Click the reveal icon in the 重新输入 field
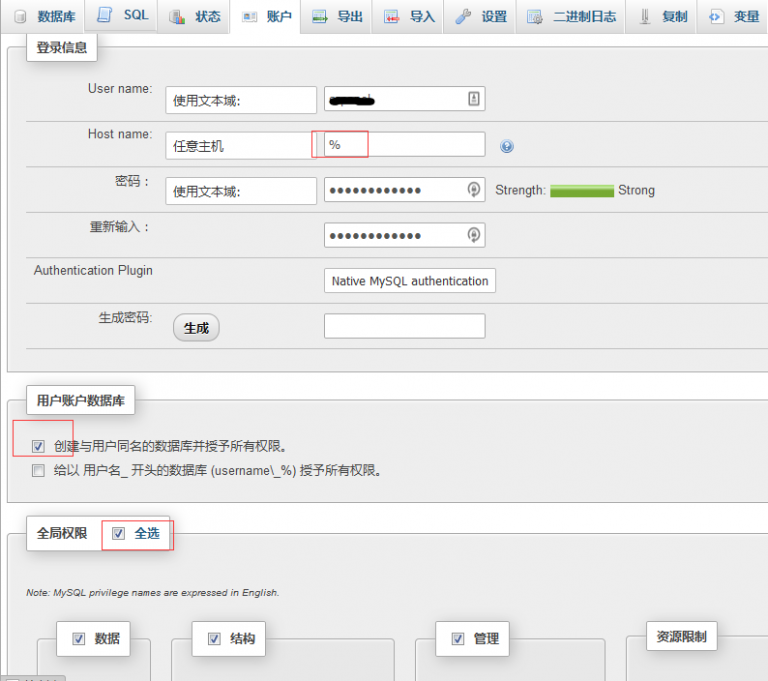Viewport: 768px width, 681px height. pyautogui.click(x=474, y=235)
